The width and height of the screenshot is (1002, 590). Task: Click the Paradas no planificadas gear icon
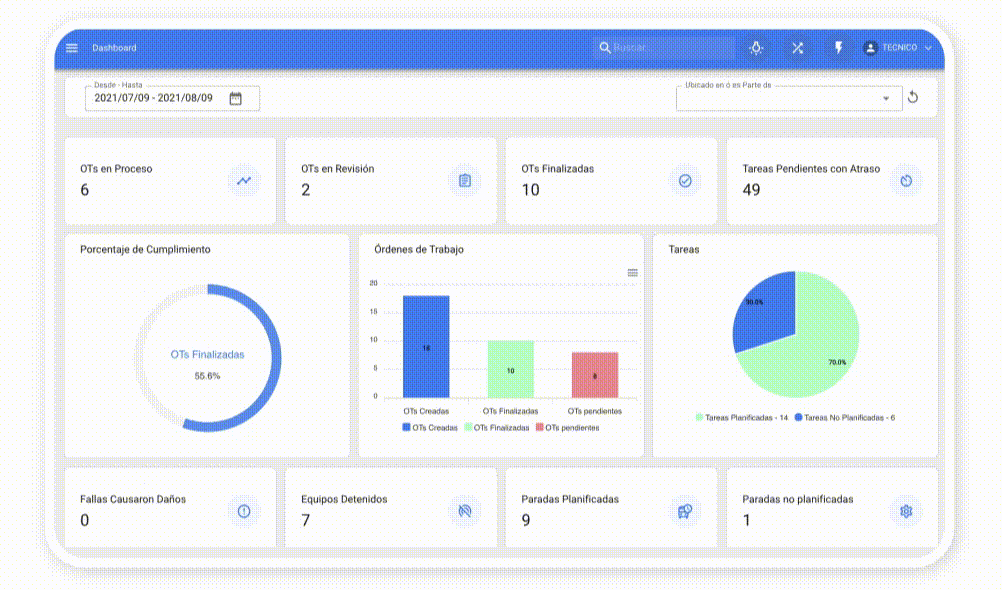tap(906, 511)
